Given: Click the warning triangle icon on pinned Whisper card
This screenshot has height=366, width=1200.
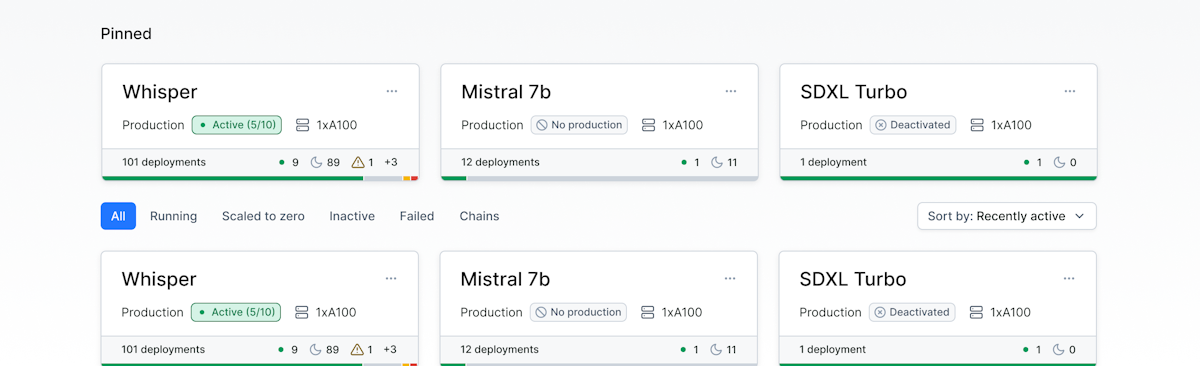Looking at the screenshot, I should 357,162.
